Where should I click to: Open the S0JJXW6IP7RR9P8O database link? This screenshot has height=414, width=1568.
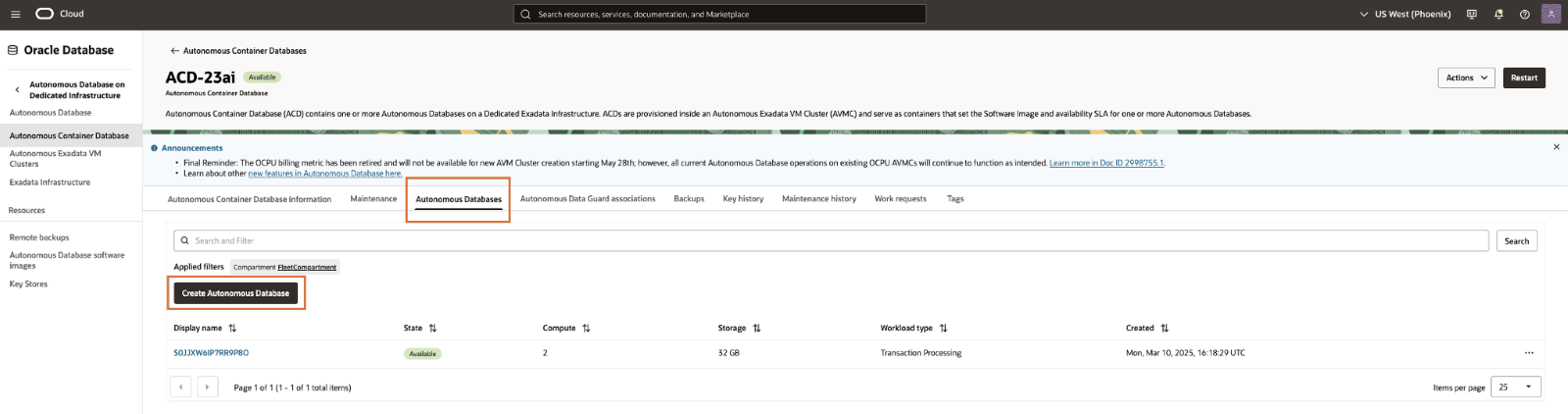click(x=211, y=353)
